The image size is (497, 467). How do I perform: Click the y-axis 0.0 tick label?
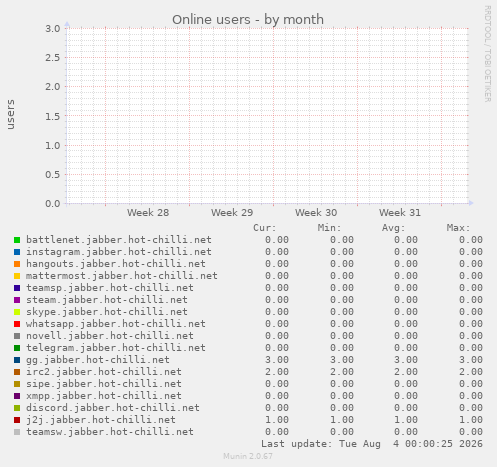[x=53, y=203]
